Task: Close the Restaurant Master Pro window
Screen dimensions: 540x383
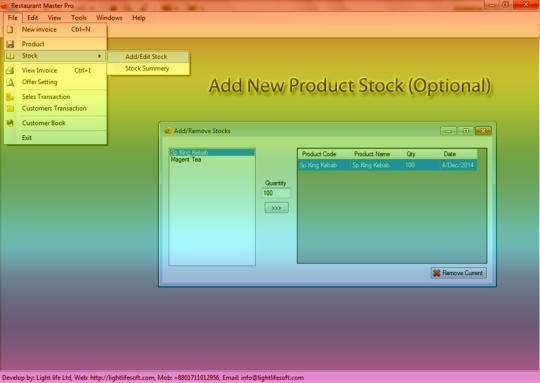Action: 526,4
